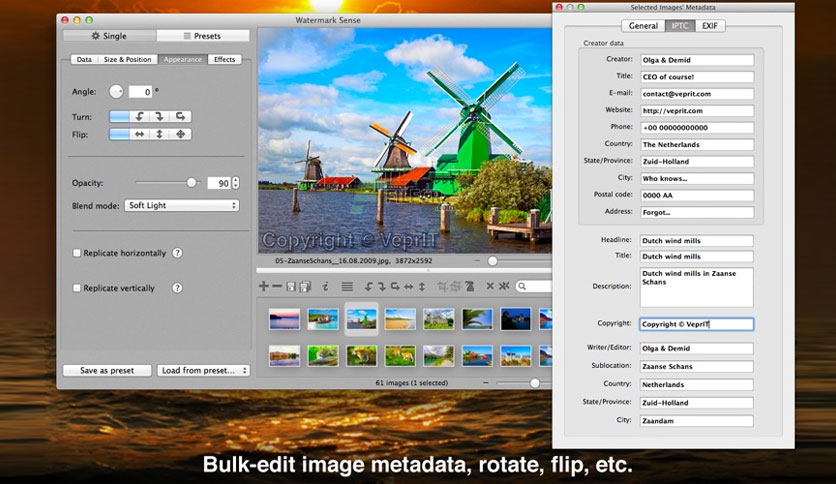This screenshot has width=836, height=484.
Task: Switch to General tab in Metadata window
Action: tap(643, 26)
